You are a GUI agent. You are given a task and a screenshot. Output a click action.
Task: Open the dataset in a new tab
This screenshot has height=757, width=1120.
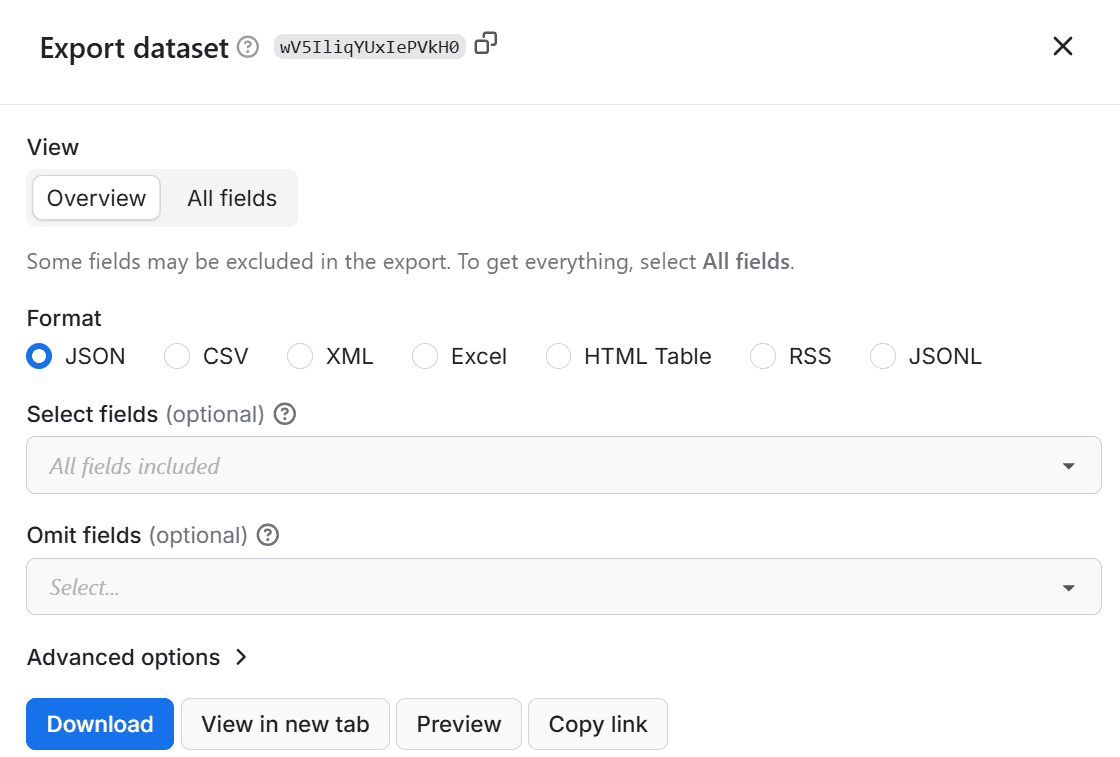pyautogui.click(x=285, y=723)
